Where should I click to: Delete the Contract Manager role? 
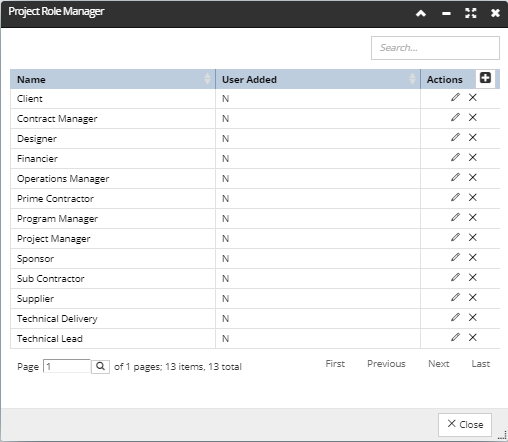point(473,117)
